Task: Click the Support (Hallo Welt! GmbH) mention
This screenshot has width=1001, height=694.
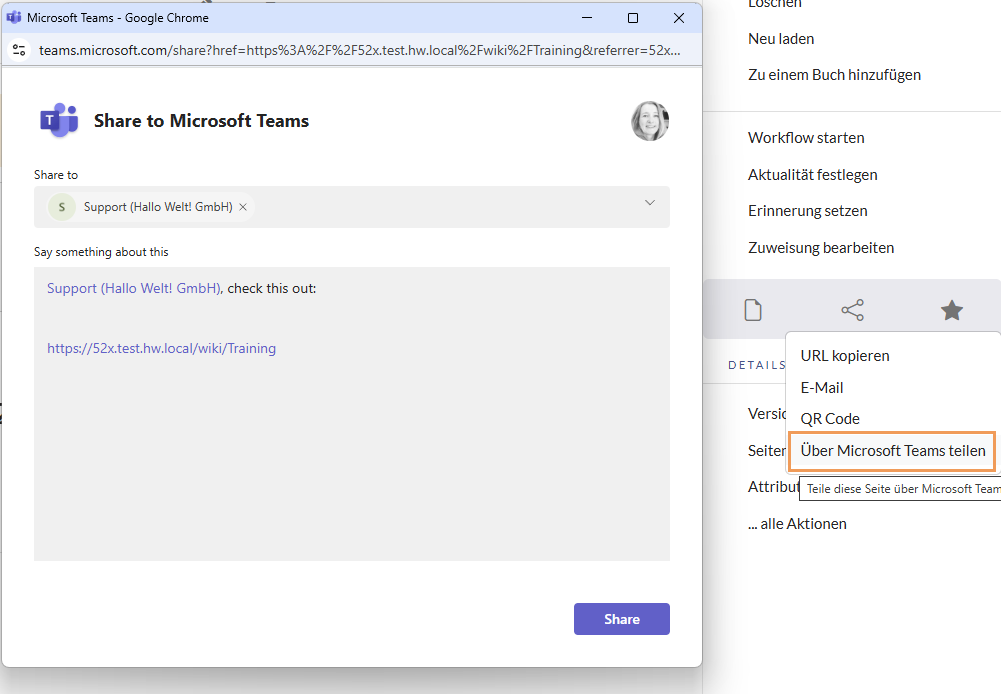Action: (x=133, y=289)
